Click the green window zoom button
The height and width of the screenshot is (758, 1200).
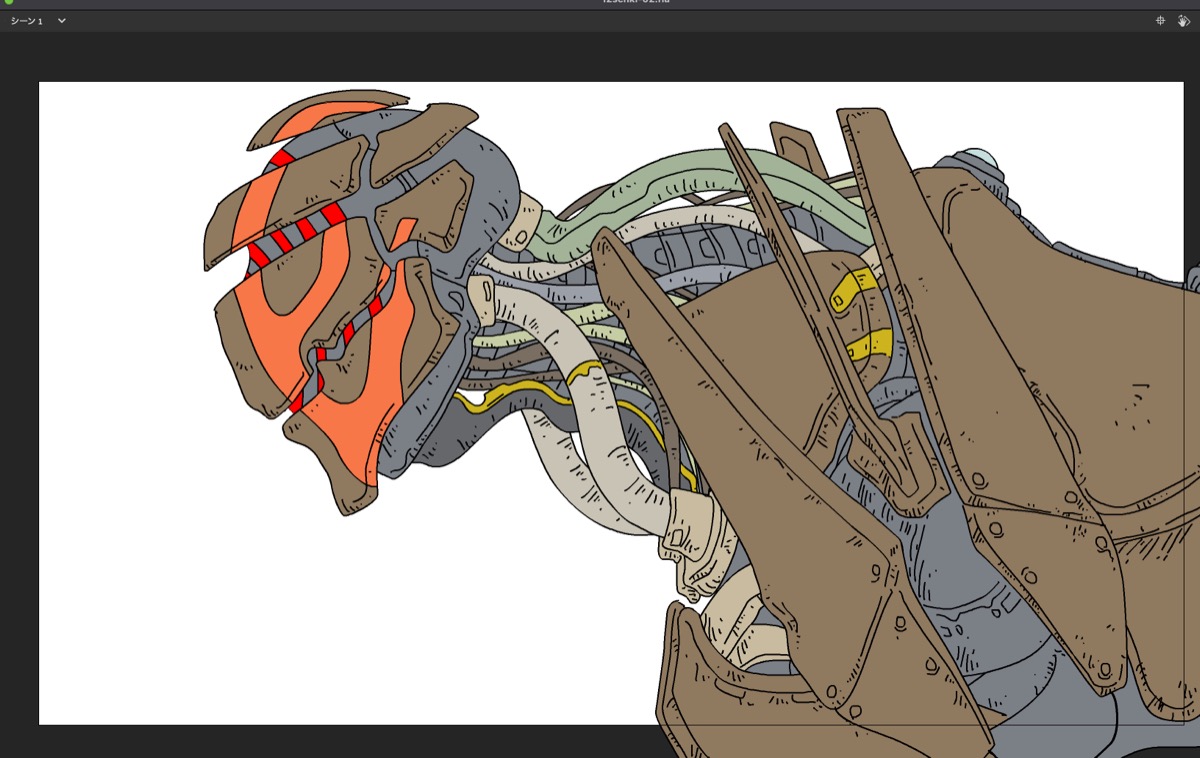click(8, 2)
